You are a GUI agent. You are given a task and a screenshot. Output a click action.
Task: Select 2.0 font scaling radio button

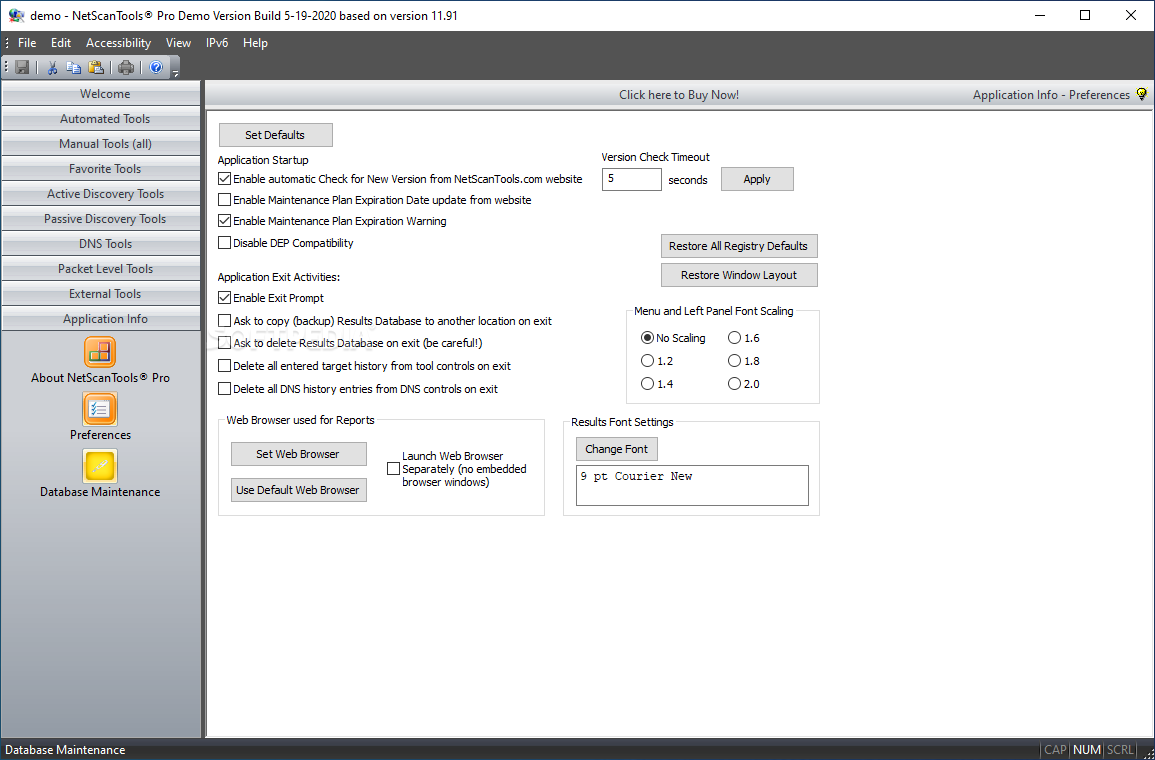coord(734,384)
